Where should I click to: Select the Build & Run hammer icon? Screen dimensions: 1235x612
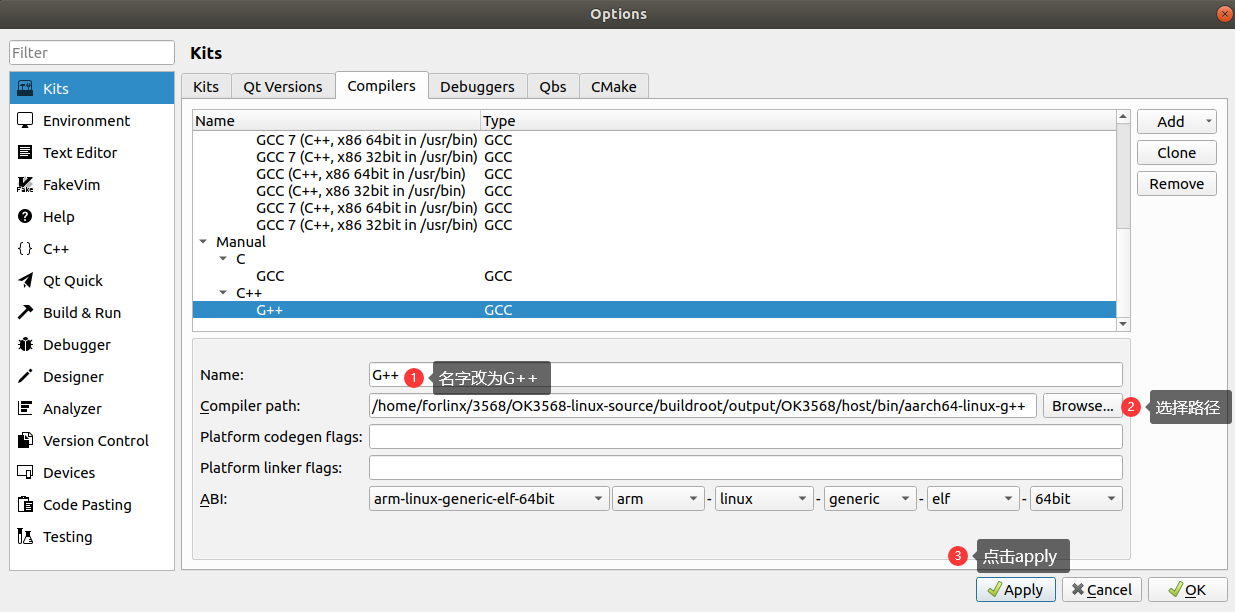pyautogui.click(x=25, y=313)
